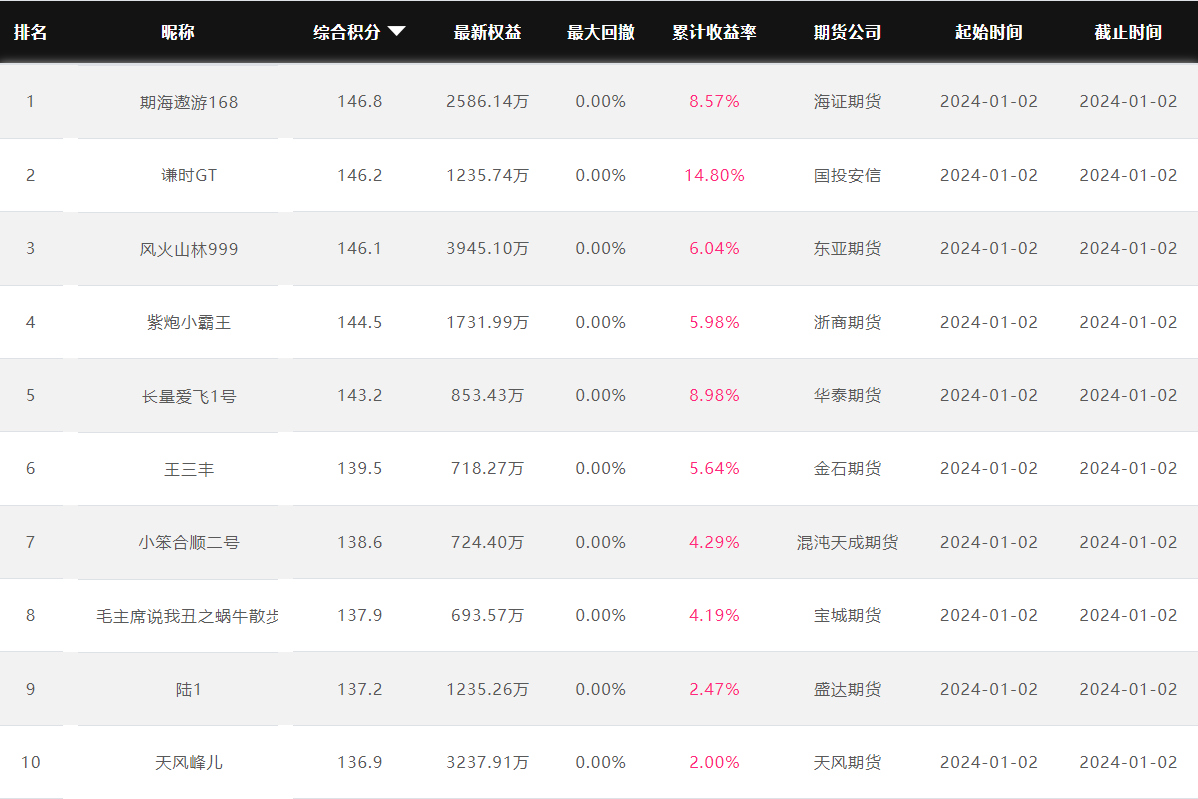
Task: Select score value 137.9
Action: (x=360, y=615)
